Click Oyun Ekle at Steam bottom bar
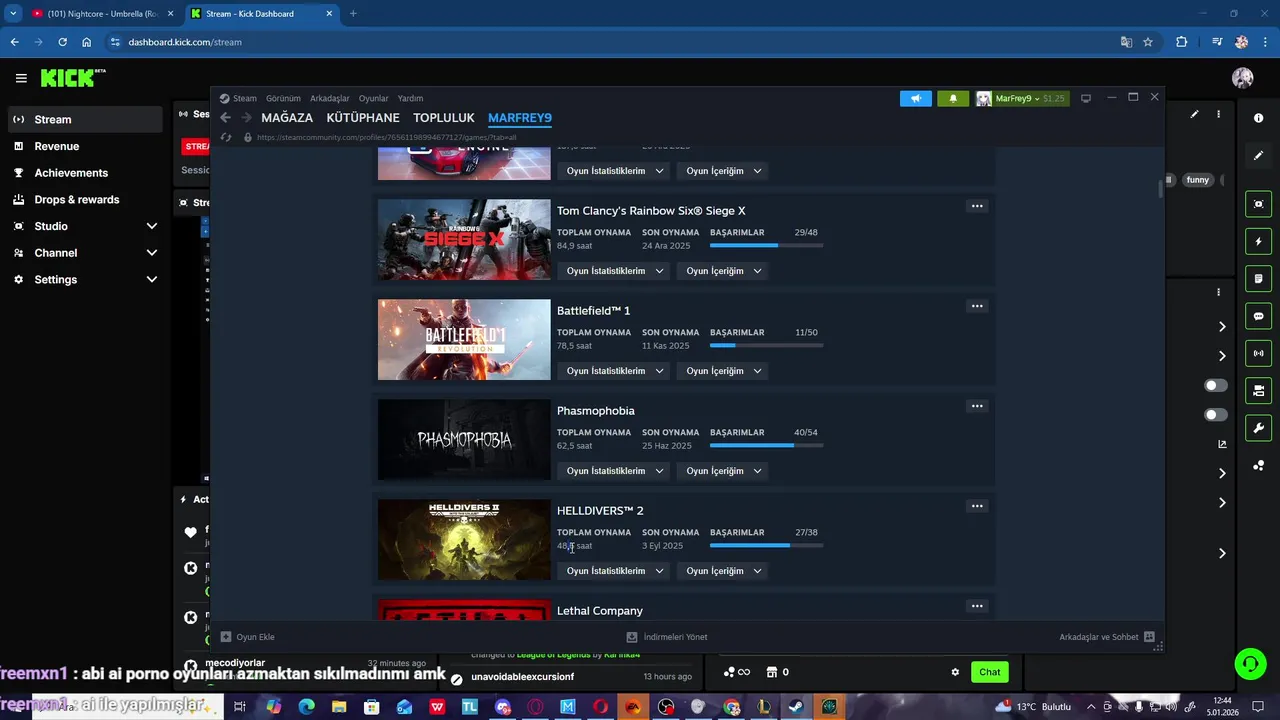1280x720 pixels. (247, 637)
